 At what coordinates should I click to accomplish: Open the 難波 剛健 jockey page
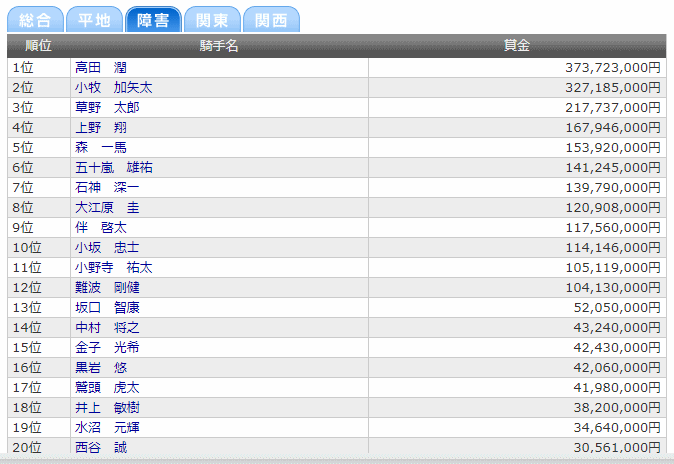tap(107, 288)
